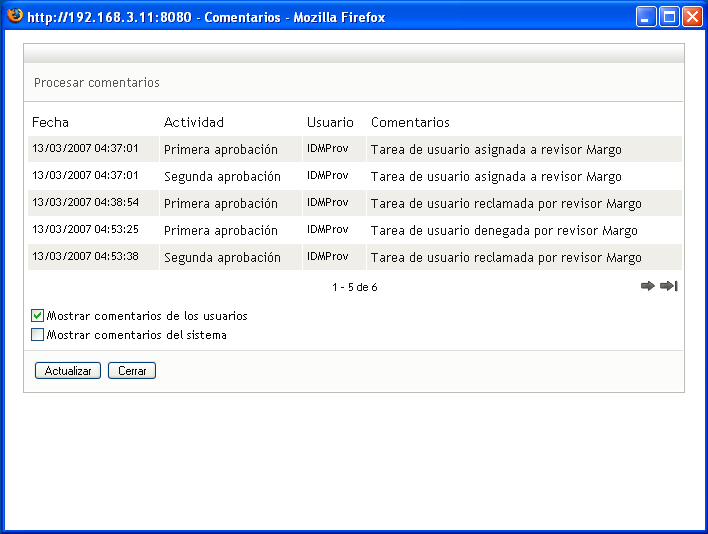The image size is (708, 534).
Task: Click IDMProv in the 04:53:38 row
Action: click(x=328, y=256)
